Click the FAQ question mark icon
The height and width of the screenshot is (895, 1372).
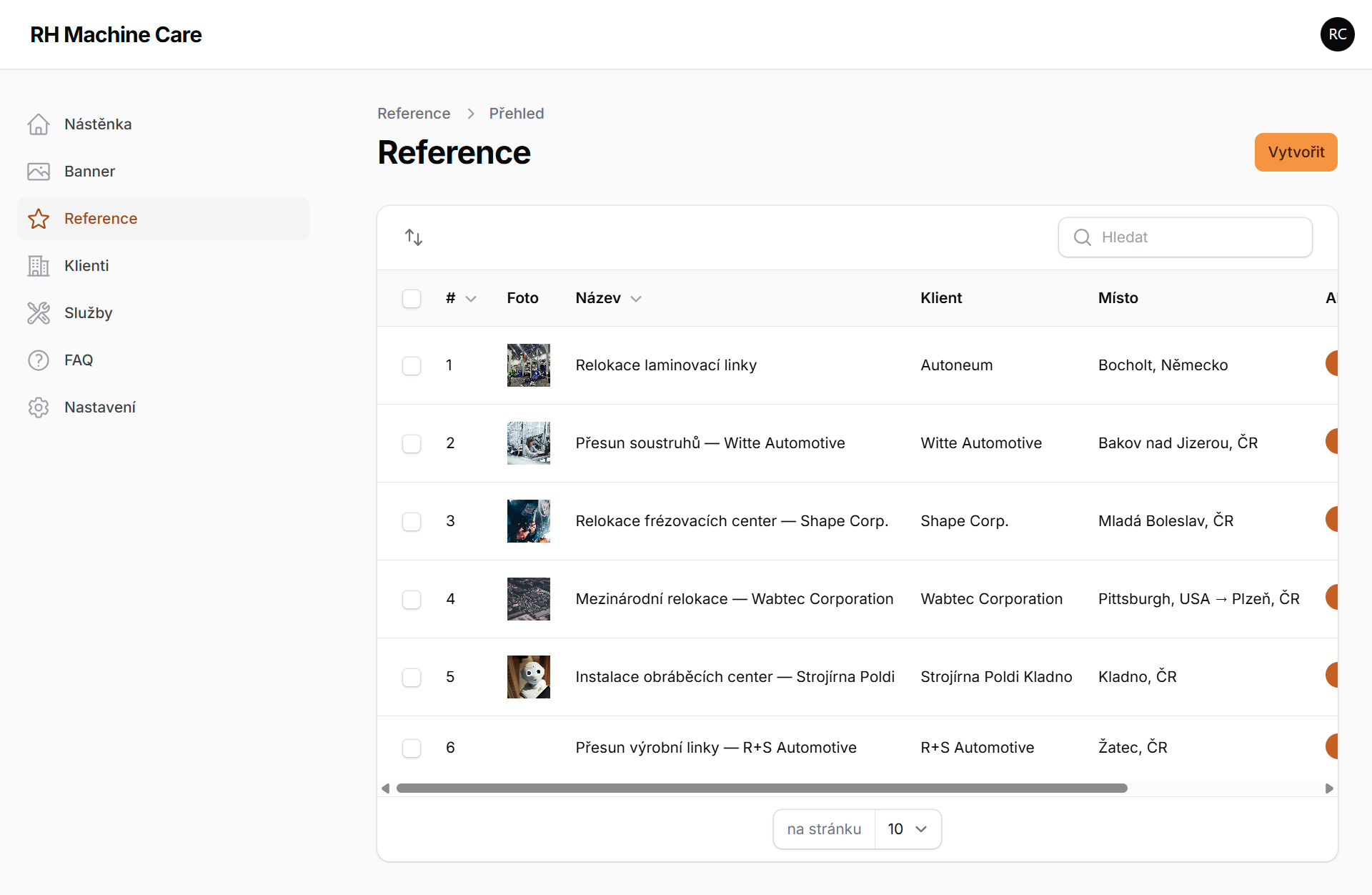39,360
